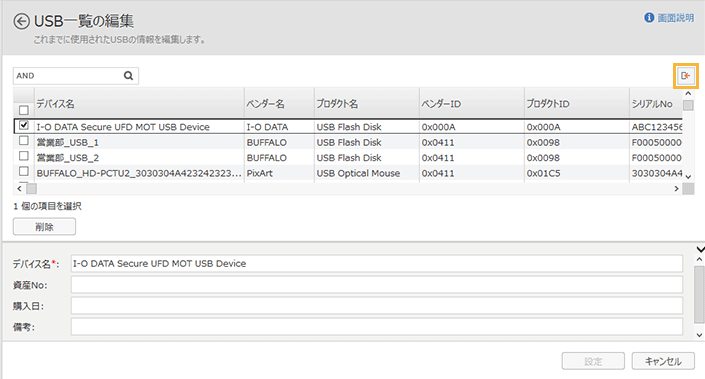Screen dimensions: 705x379
Task: Select the I-O DATA Secure UFD MOT USB Device cell
Action: 139,127
